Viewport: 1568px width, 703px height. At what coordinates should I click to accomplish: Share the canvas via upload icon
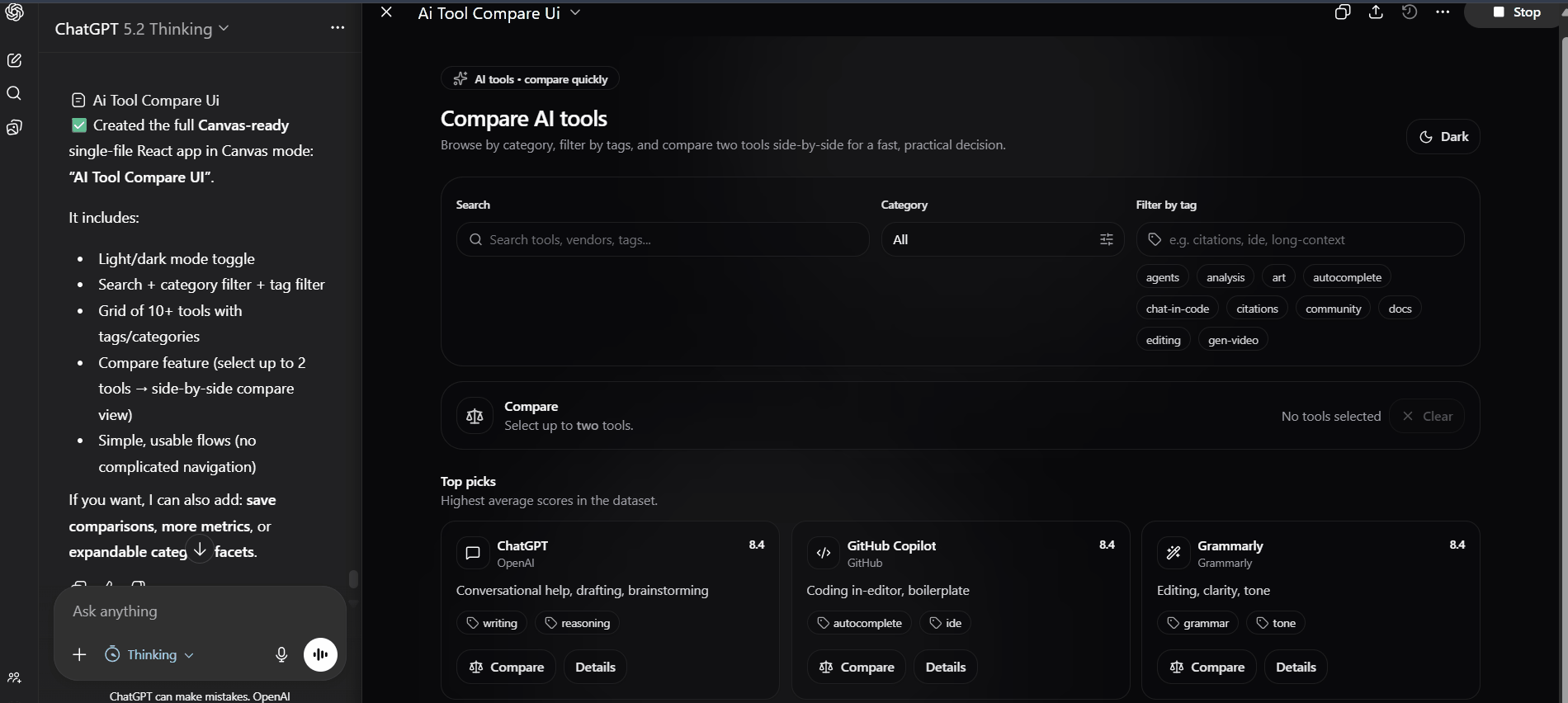pos(1376,12)
